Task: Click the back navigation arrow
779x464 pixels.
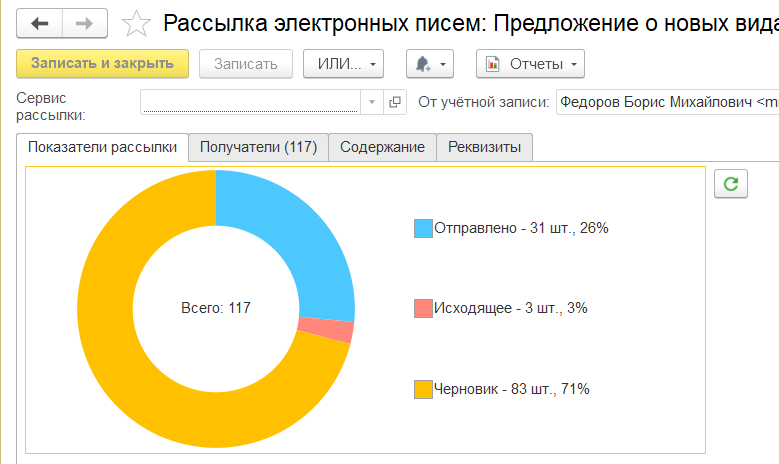Action: [40, 23]
